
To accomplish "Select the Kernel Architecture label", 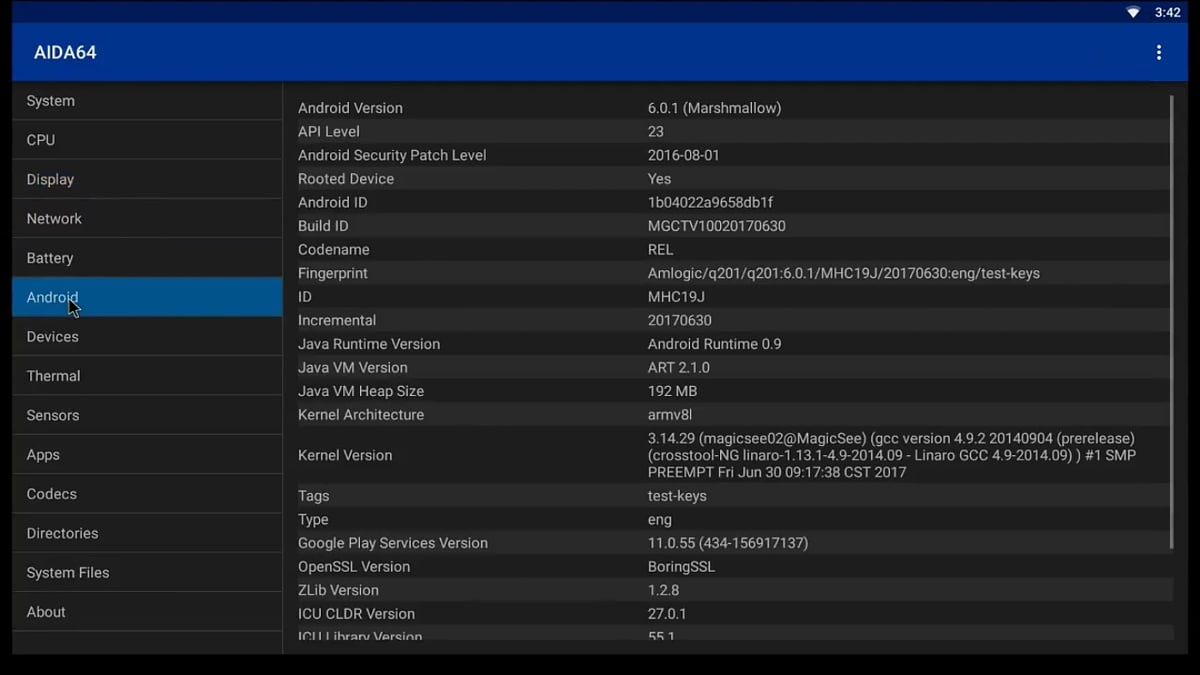I will [x=360, y=415].
